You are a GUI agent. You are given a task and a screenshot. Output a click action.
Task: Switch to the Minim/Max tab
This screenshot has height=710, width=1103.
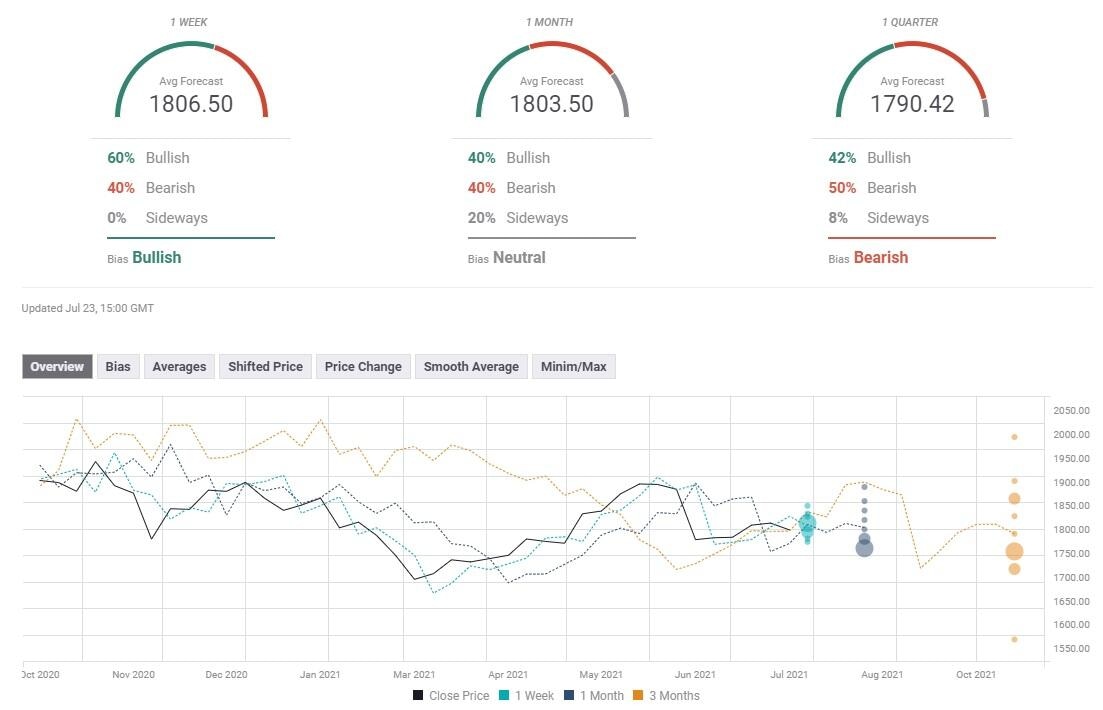click(573, 366)
